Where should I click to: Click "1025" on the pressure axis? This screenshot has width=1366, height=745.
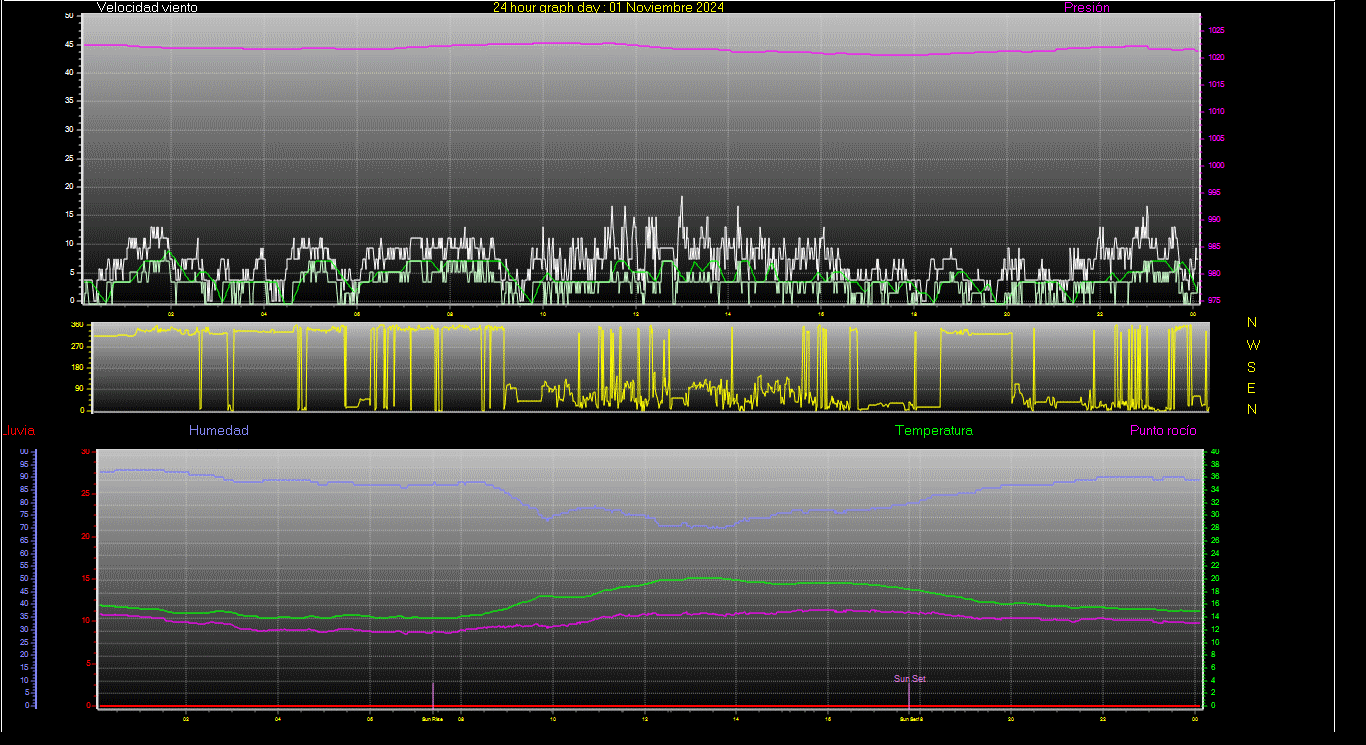(x=1216, y=31)
